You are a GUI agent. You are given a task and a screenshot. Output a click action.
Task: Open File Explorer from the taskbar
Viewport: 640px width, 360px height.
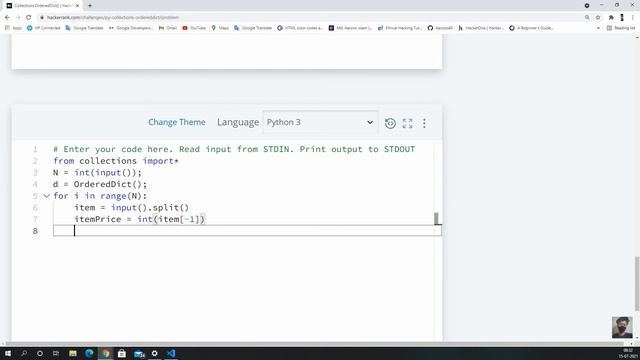pyautogui.click(x=73, y=353)
